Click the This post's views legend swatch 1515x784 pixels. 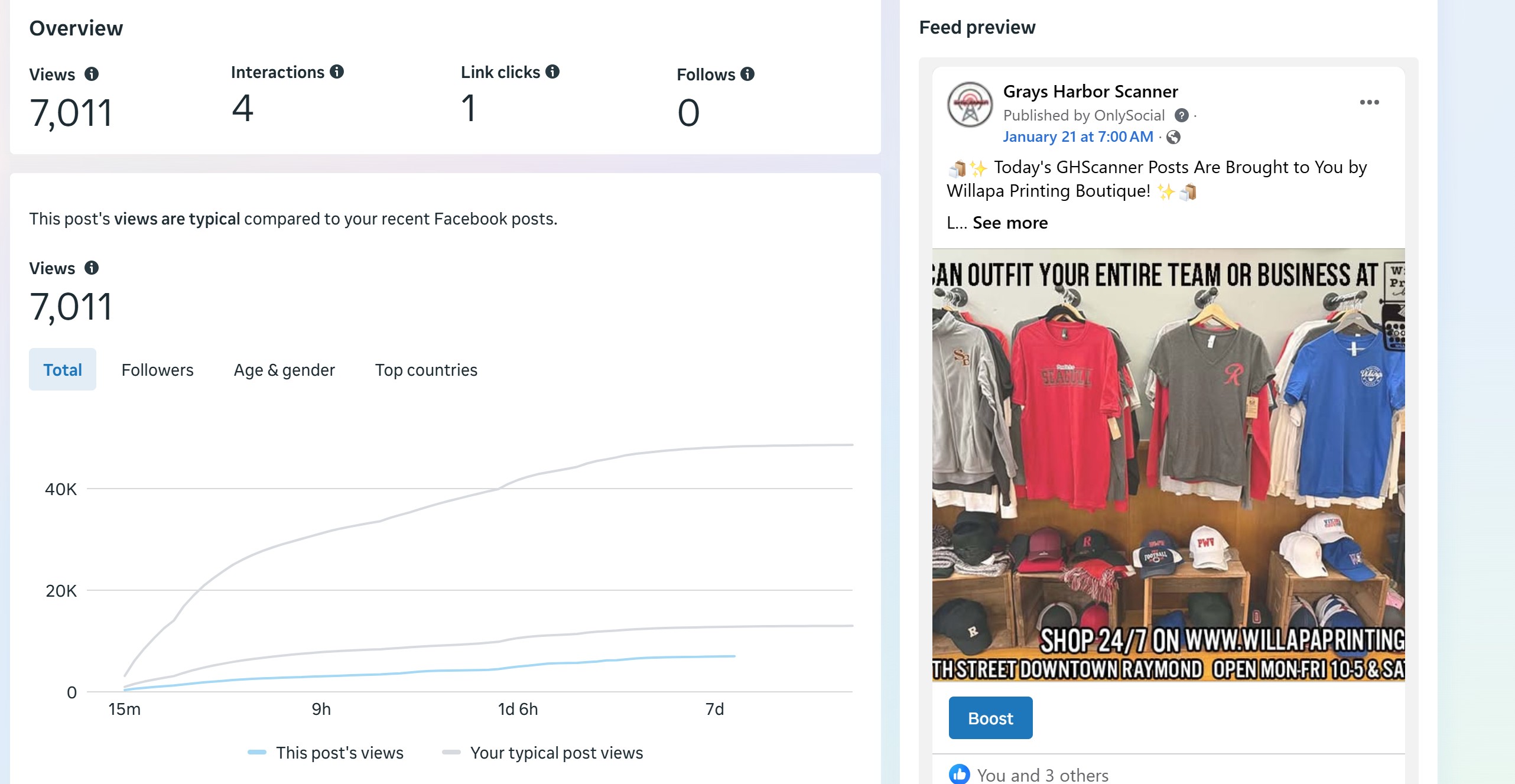pyautogui.click(x=257, y=752)
